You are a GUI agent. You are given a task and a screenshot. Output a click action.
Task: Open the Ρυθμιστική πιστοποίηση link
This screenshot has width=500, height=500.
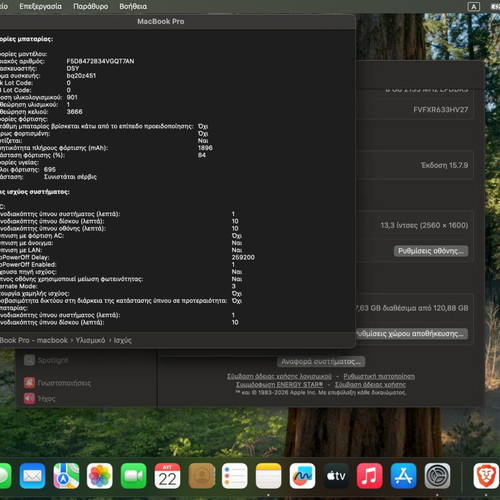point(379,376)
